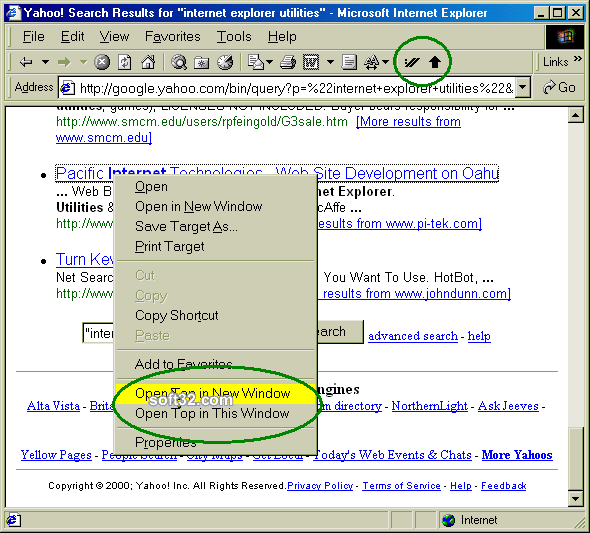Expand the dropdown arrow left of double-slash icon
Viewport: 590px width, 533px height.
[385, 62]
